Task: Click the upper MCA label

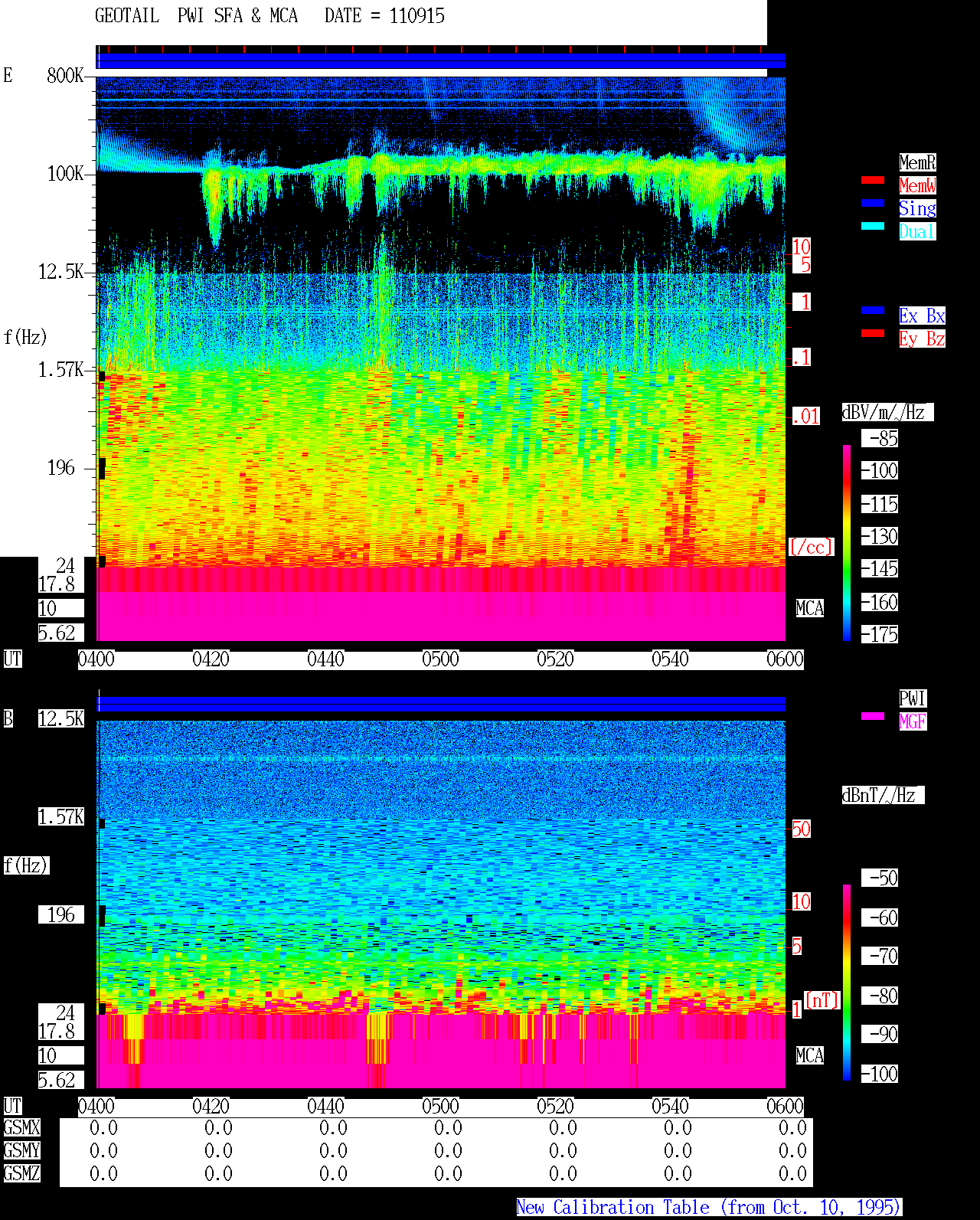Action: pos(810,609)
